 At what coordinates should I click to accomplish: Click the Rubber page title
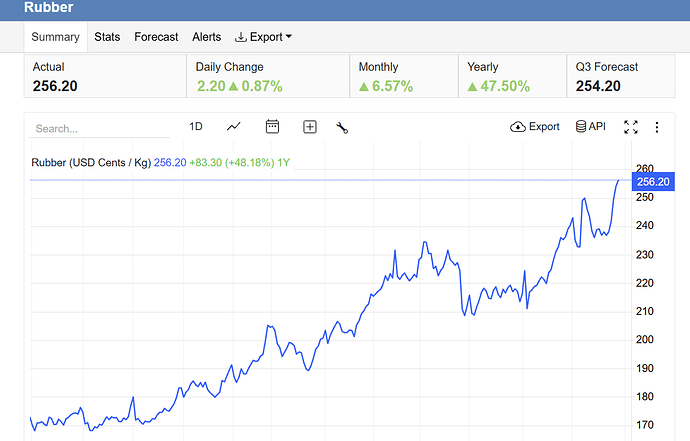coord(48,7)
